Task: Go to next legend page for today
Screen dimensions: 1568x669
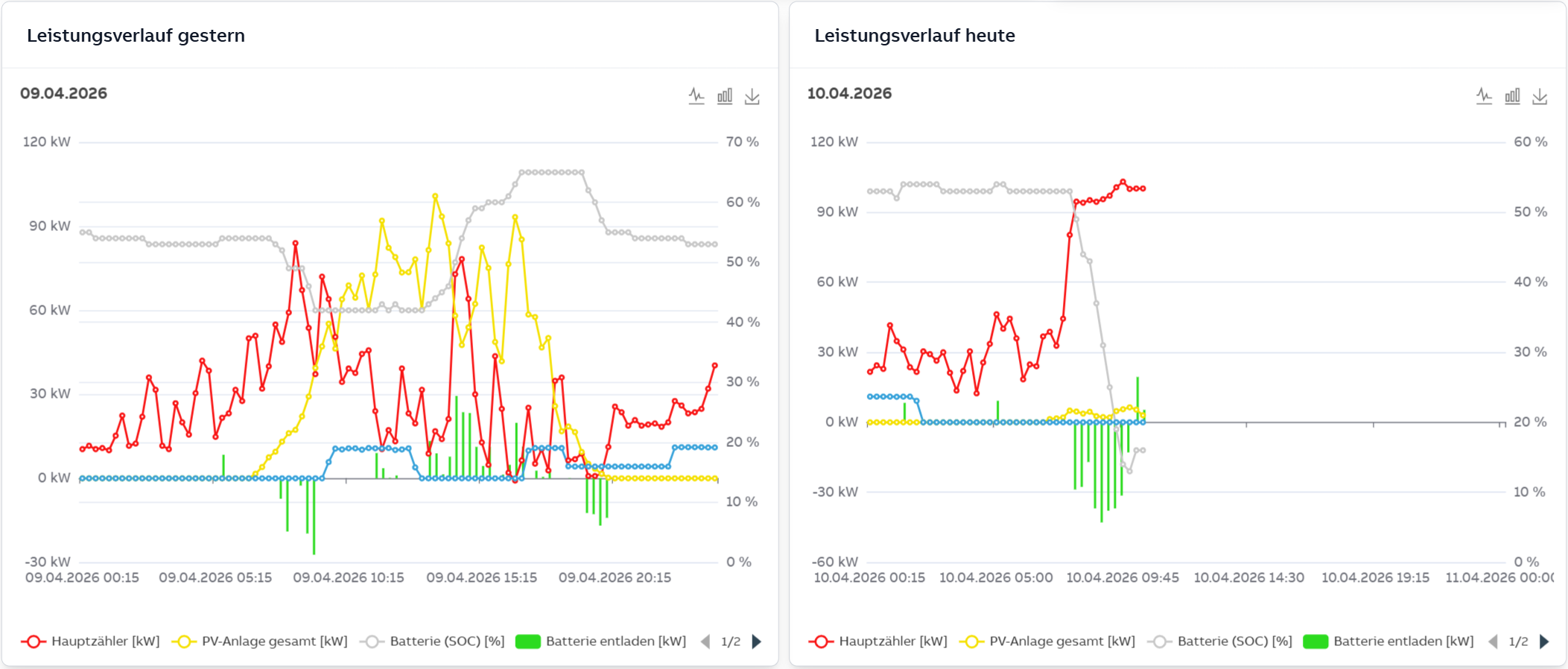Action: [x=1544, y=641]
